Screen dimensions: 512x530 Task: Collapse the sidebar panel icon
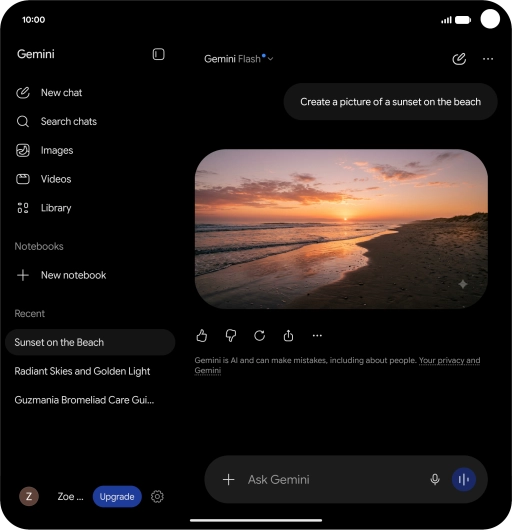pos(159,54)
